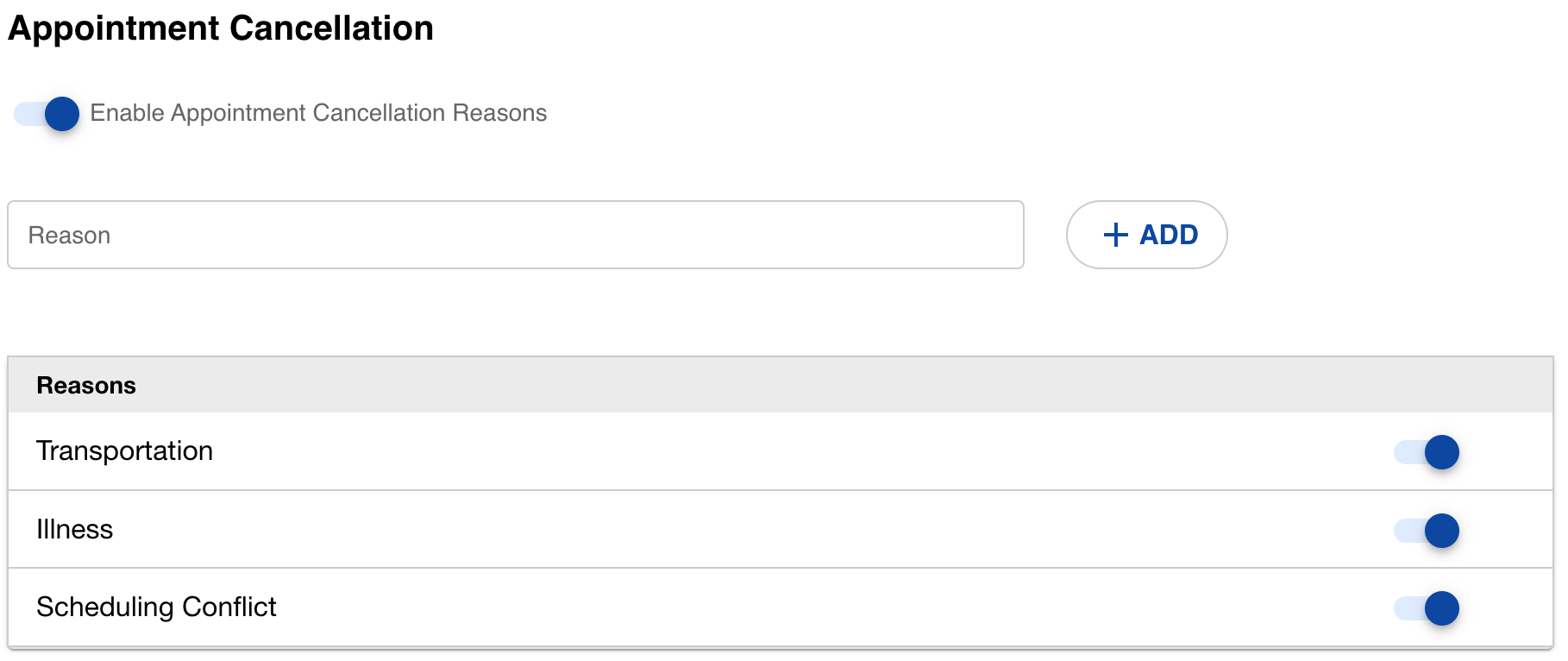Turn off the Transportation reason toggle
Screen dimensions: 1568x661
[x=1426, y=452]
